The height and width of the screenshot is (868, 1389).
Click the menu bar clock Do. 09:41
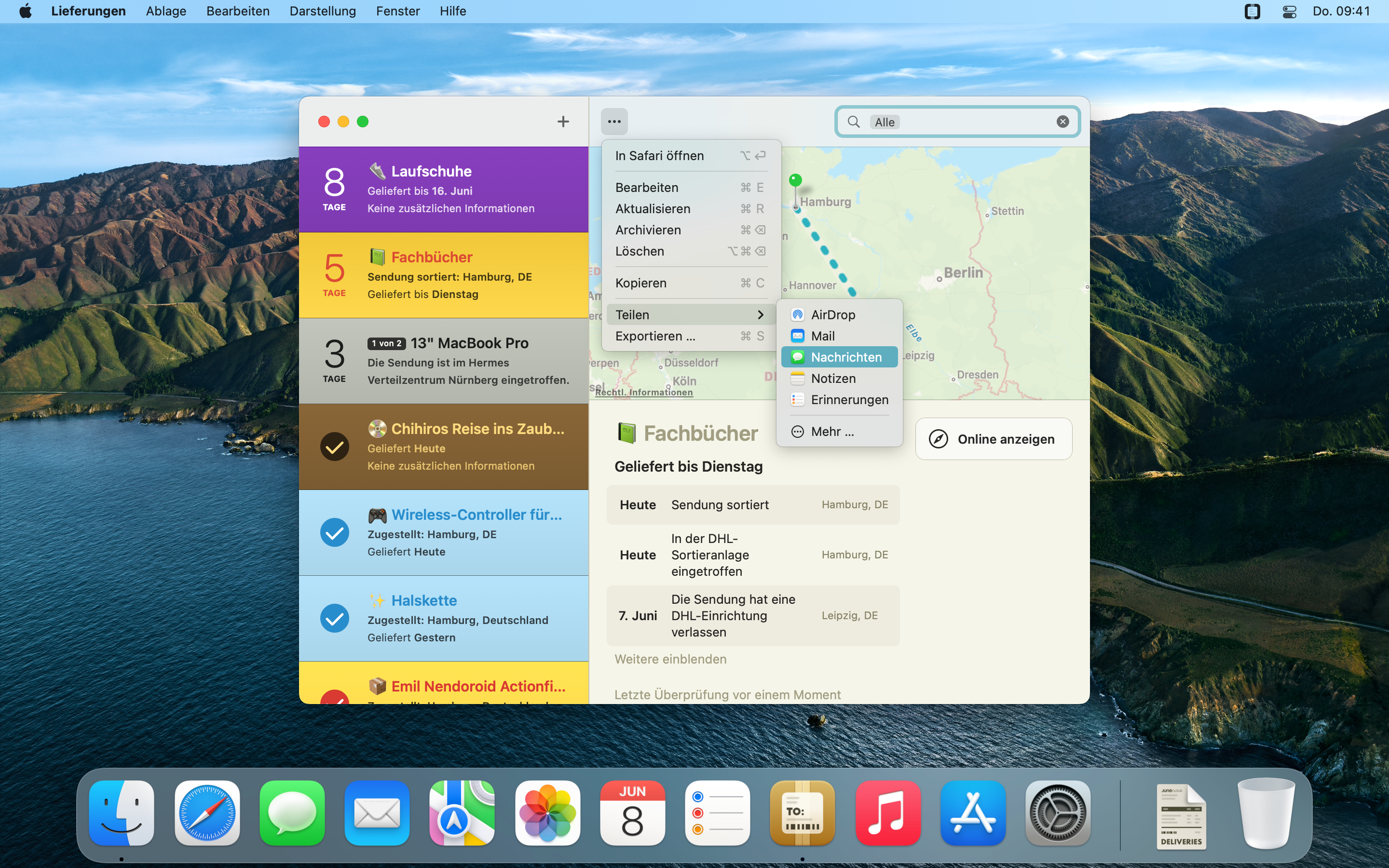(x=1341, y=11)
